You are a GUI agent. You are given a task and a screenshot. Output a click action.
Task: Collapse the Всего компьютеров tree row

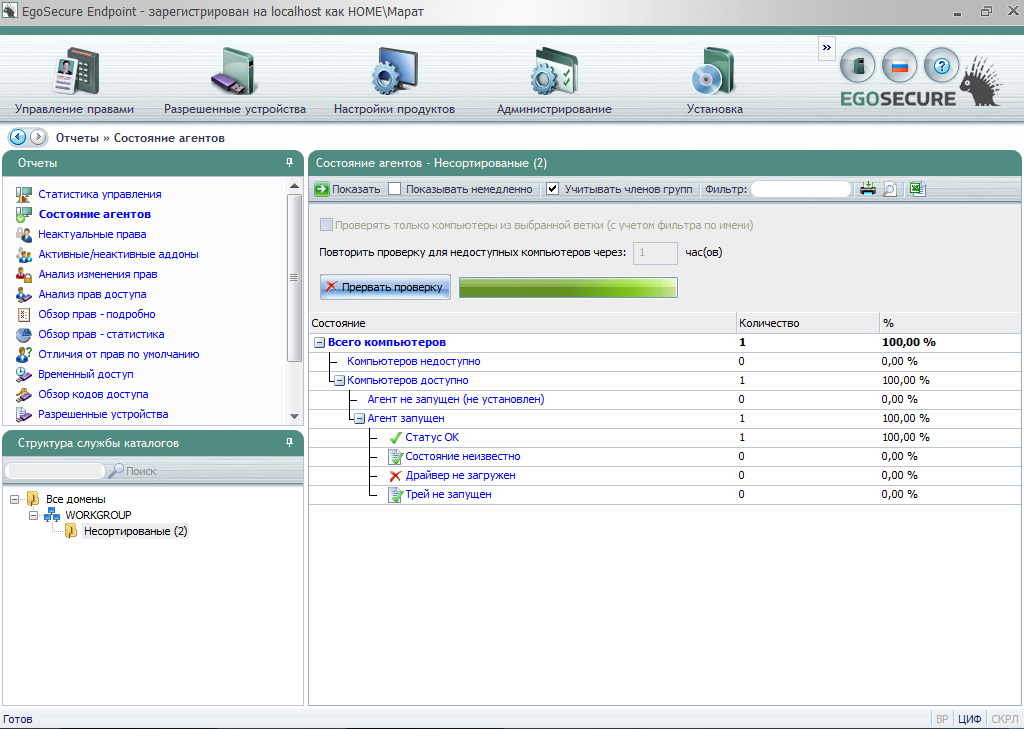coord(319,342)
